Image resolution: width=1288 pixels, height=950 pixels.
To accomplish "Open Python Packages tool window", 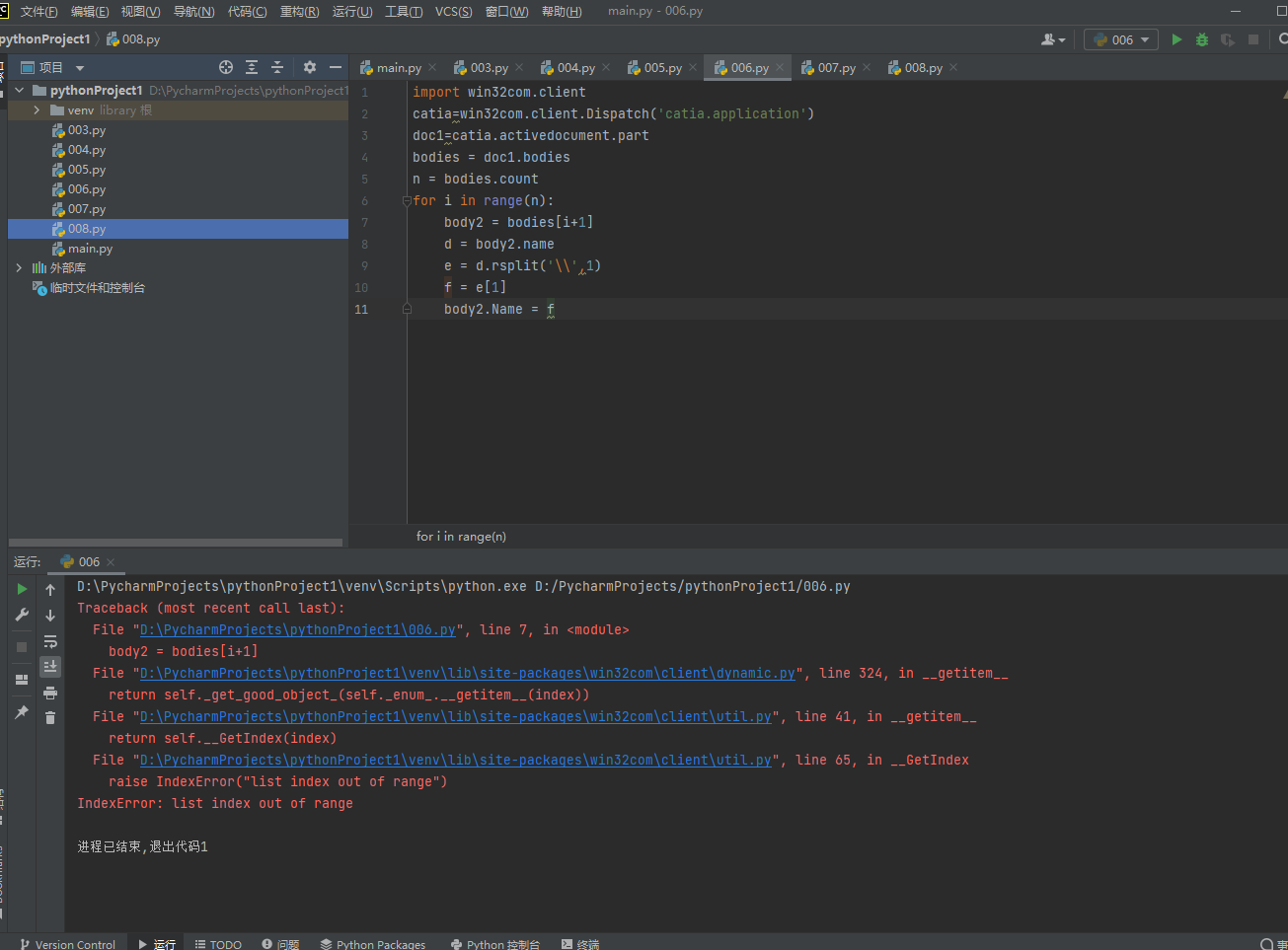I will tap(372, 944).
